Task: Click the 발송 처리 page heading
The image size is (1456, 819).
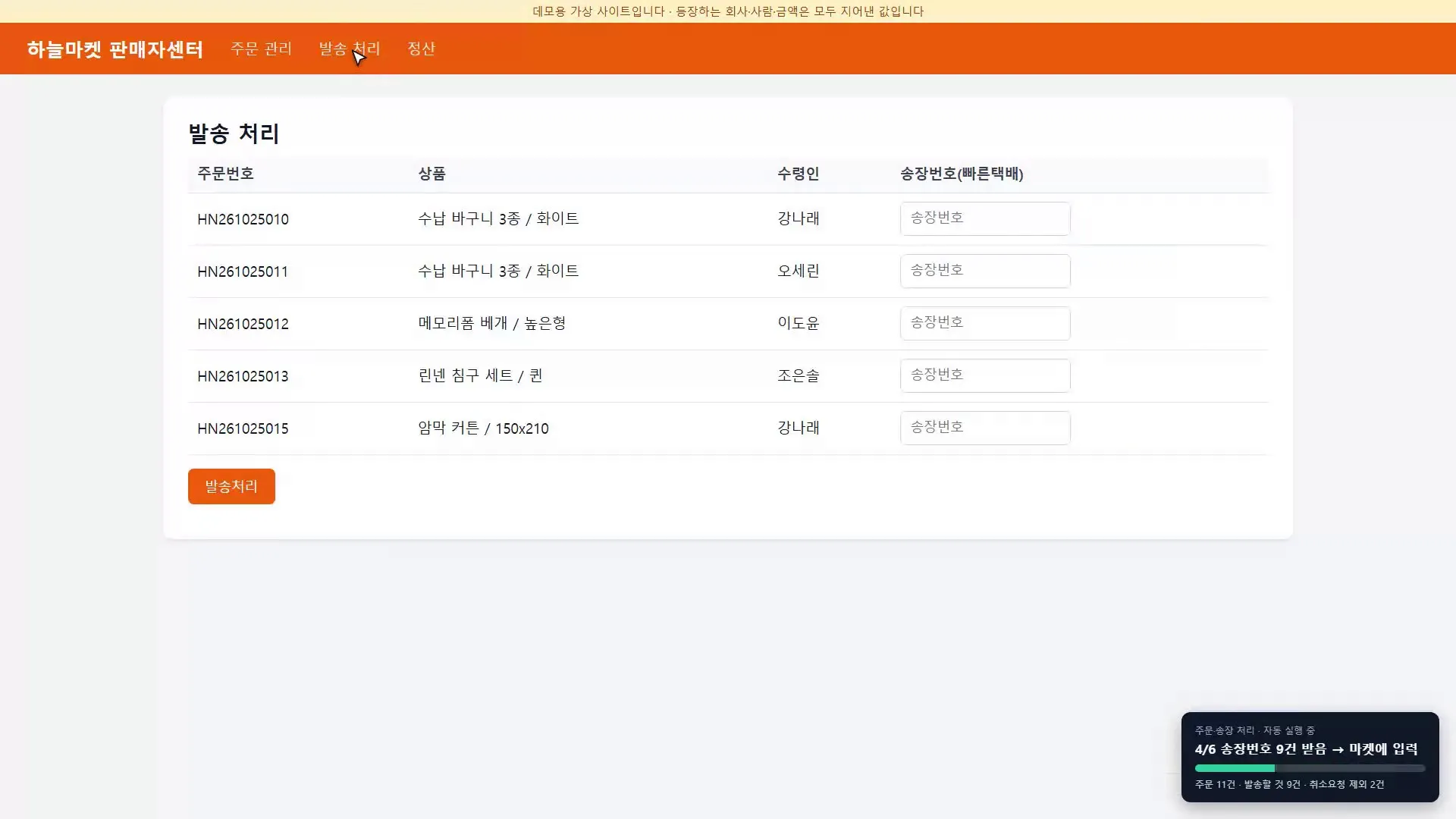Action: tap(234, 133)
